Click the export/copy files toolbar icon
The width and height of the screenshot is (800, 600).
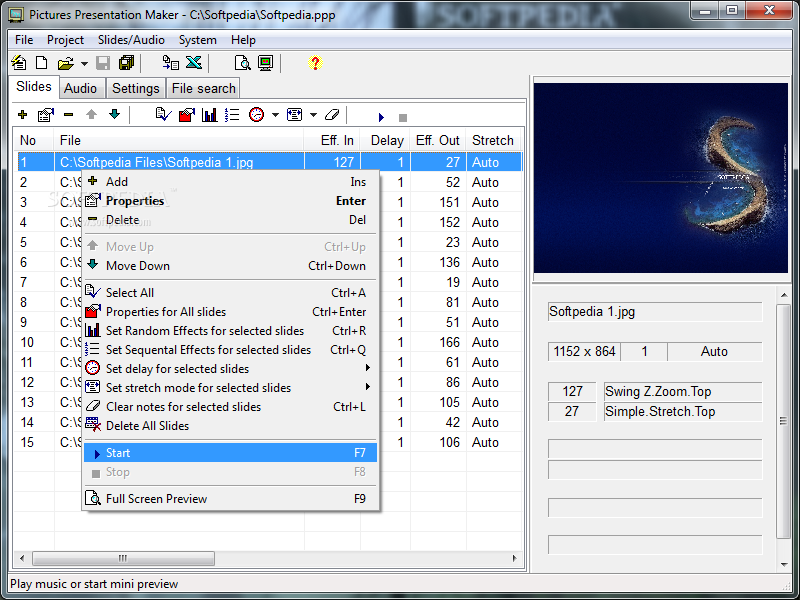click(x=170, y=63)
